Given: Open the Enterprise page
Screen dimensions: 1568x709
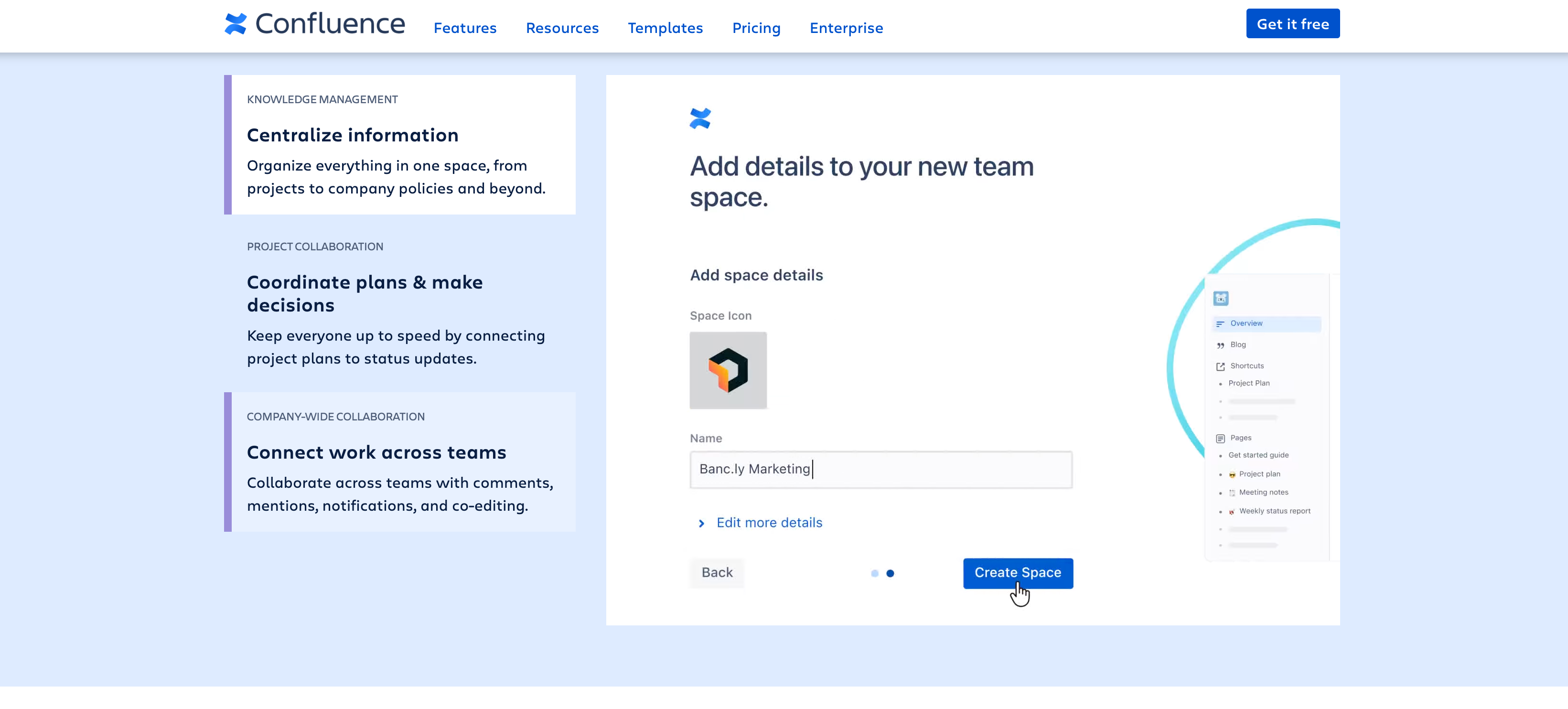Looking at the screenshot, I should (x=846, y=28).
